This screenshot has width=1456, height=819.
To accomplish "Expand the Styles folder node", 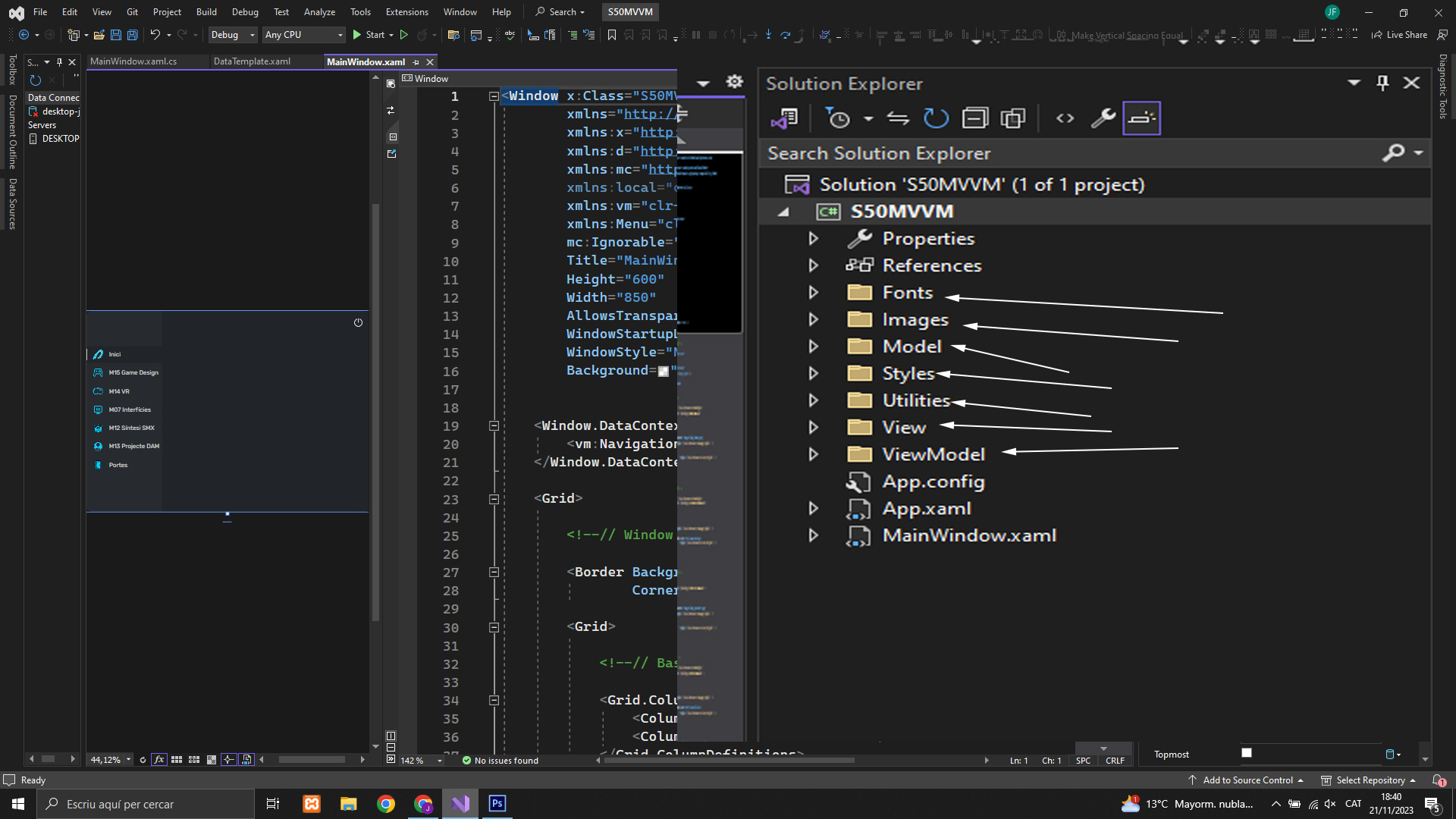I will (x=813, y=373).
